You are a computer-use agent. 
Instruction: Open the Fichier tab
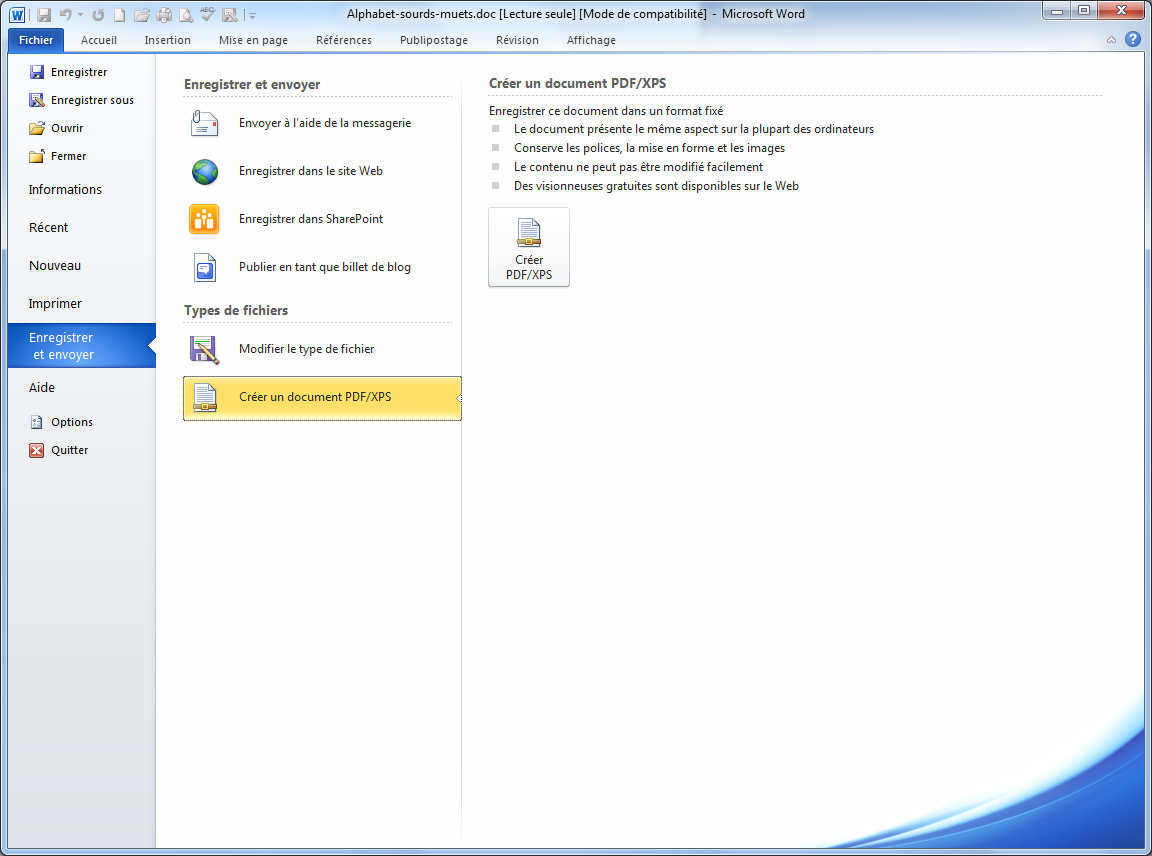[x=36, y=40]
